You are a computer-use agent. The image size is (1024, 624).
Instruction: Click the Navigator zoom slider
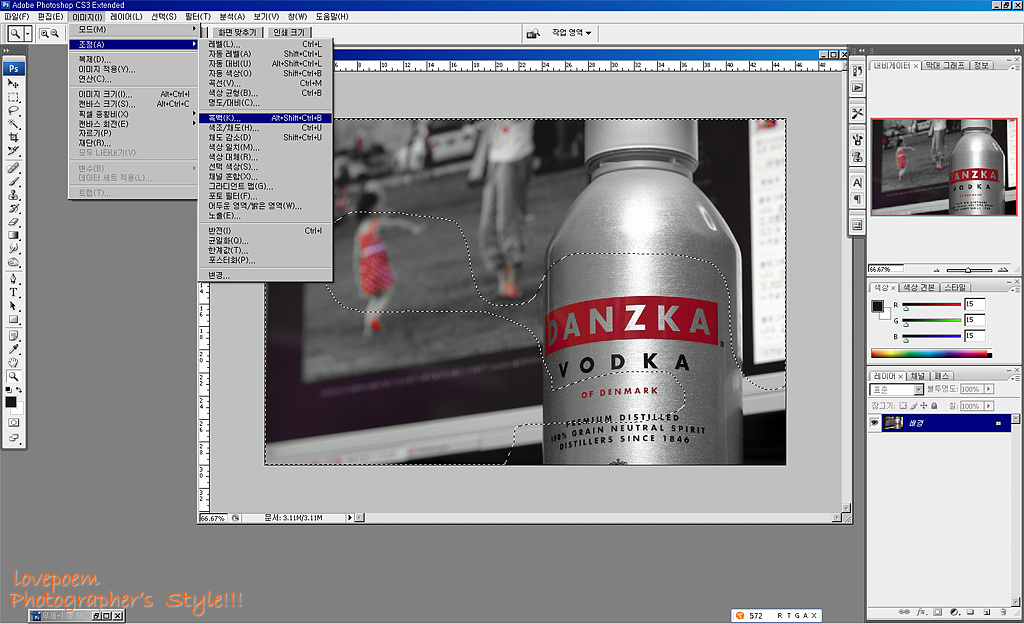[968, 270]
